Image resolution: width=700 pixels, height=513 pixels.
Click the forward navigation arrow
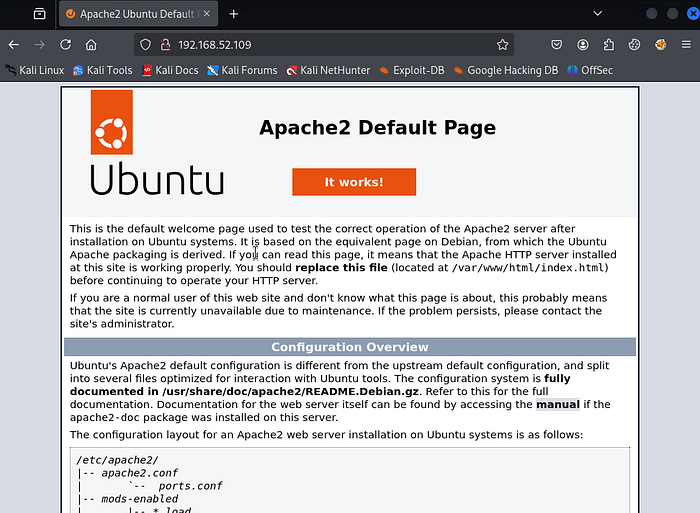point(40,45)
